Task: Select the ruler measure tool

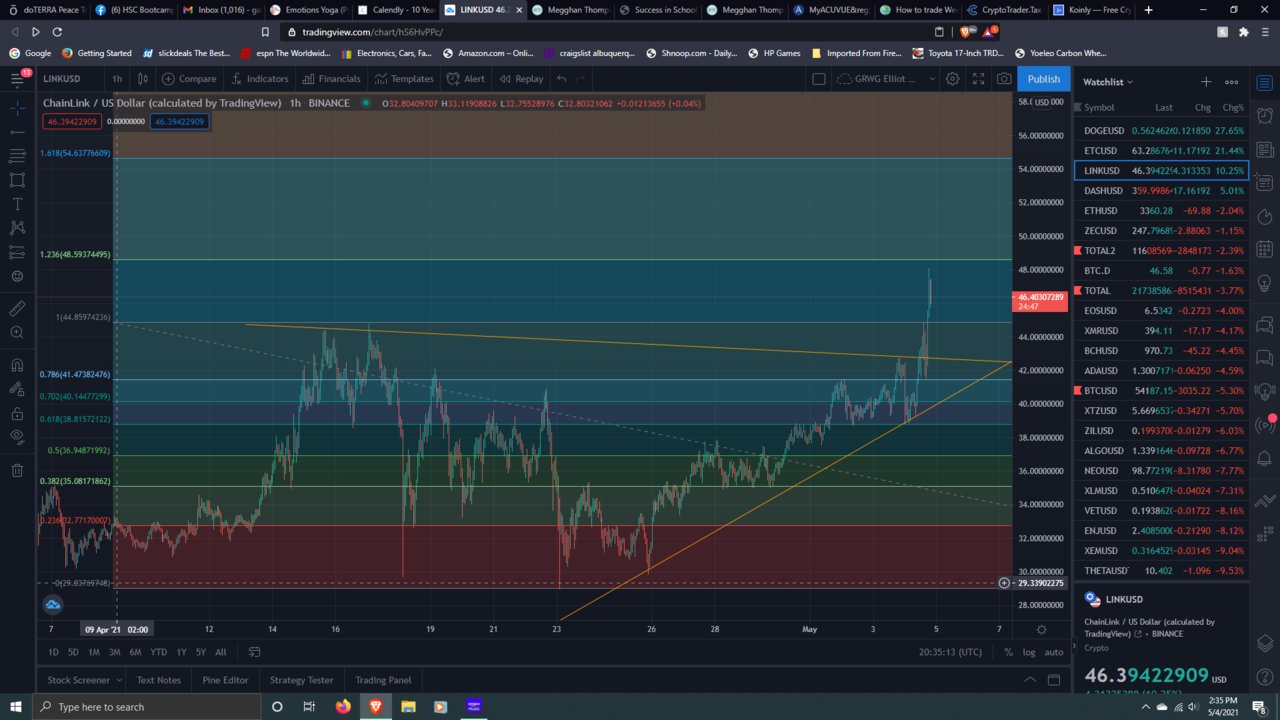Action: pos(17,309)
